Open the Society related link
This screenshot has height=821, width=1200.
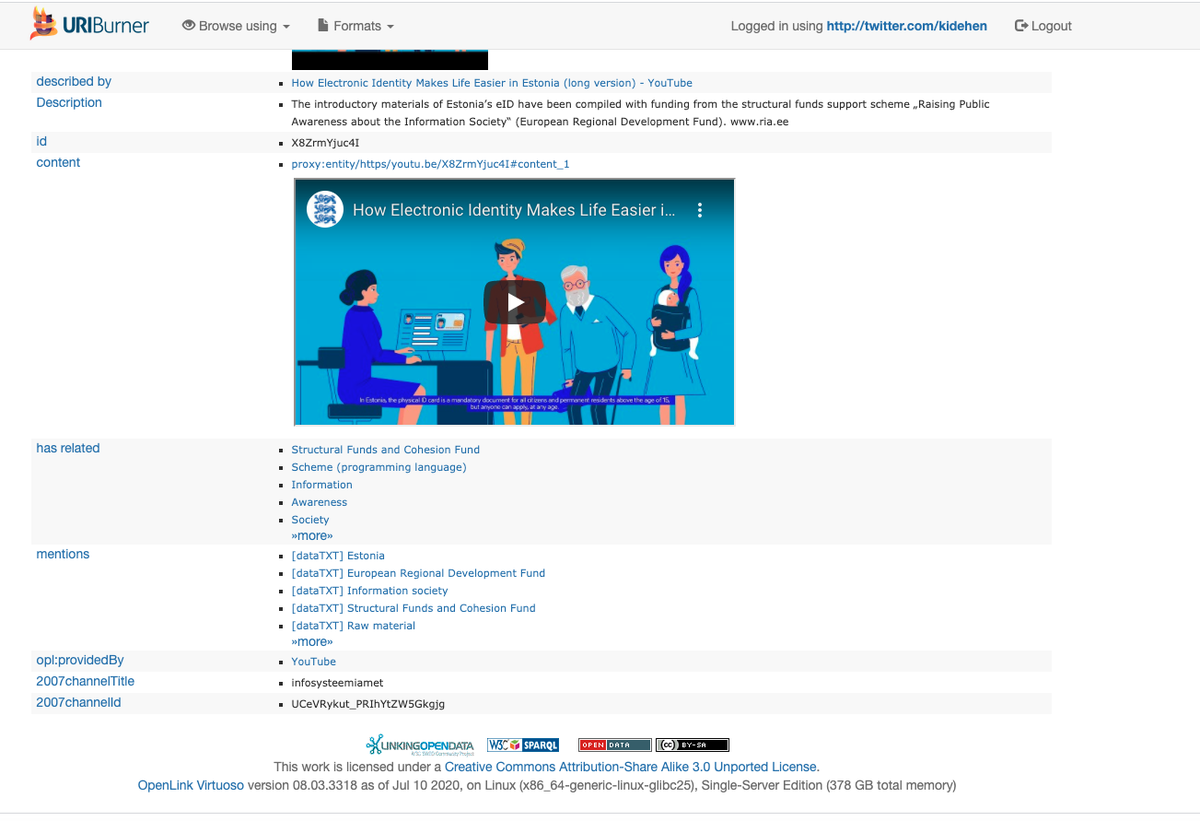tap(310, 520)
